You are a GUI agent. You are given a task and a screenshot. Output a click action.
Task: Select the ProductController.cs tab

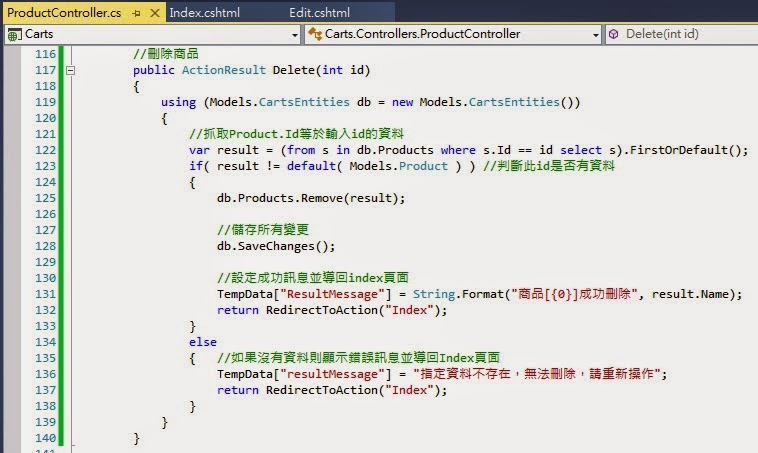(x=64, y=13)
